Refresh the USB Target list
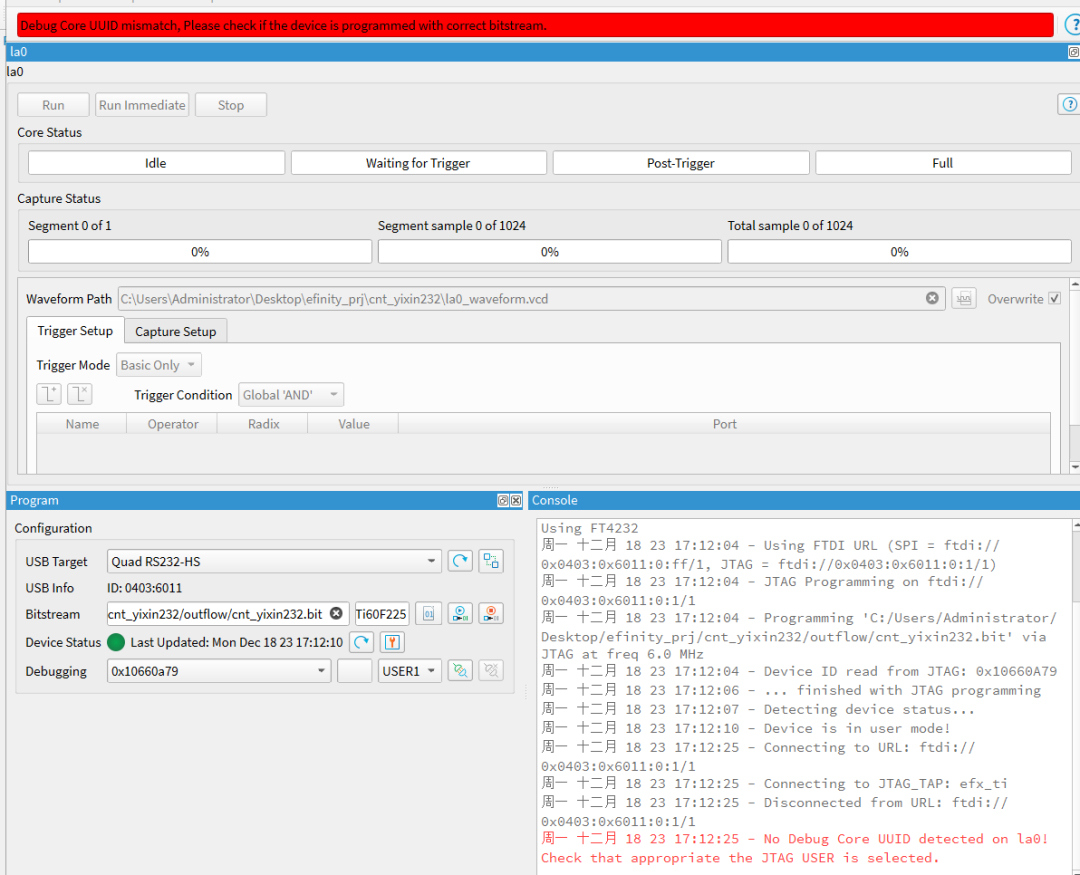Image resolution: width=1080 pixels, height=875 pixels. (x=460, y=561)
